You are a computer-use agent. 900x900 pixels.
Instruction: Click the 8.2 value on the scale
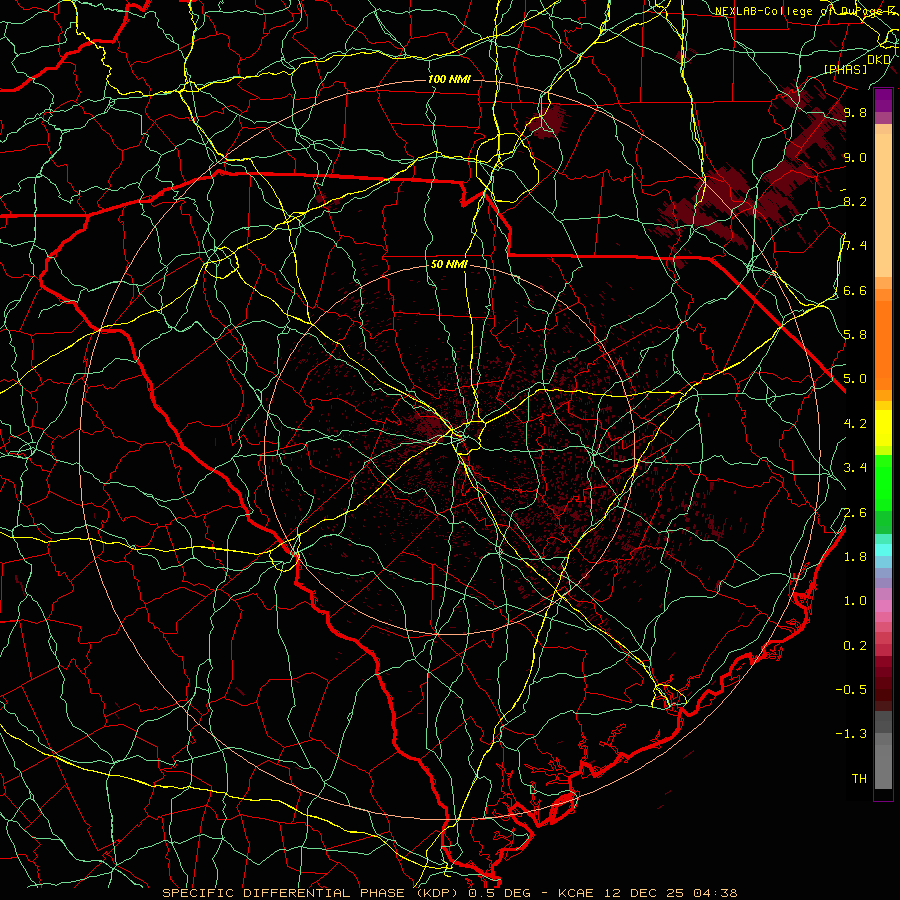coord(855,201)
